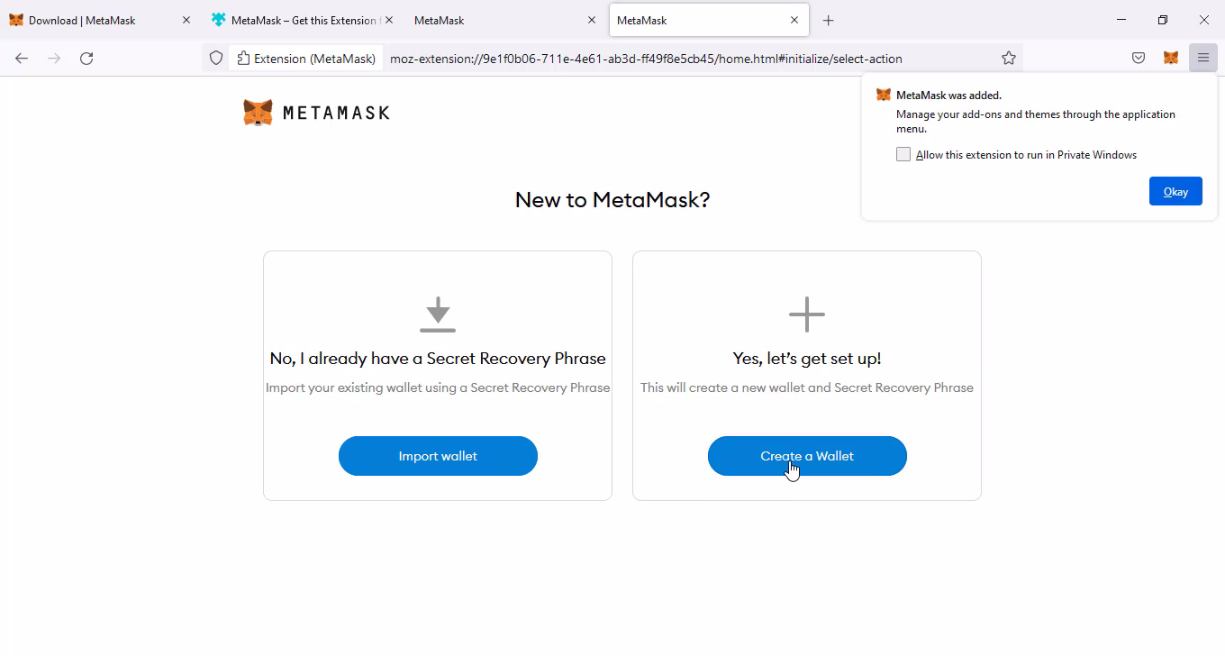Click the plus icon above setup text
This screenshot has height=656, width=1225.
(806, 314)
